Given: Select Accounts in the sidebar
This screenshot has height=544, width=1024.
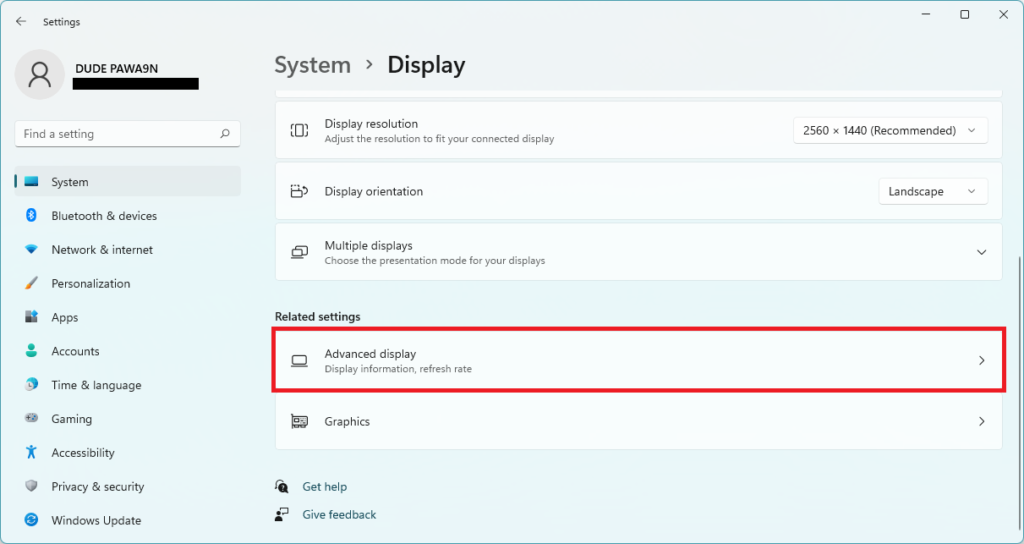Looking at the screenshot, I should (75, 352).
